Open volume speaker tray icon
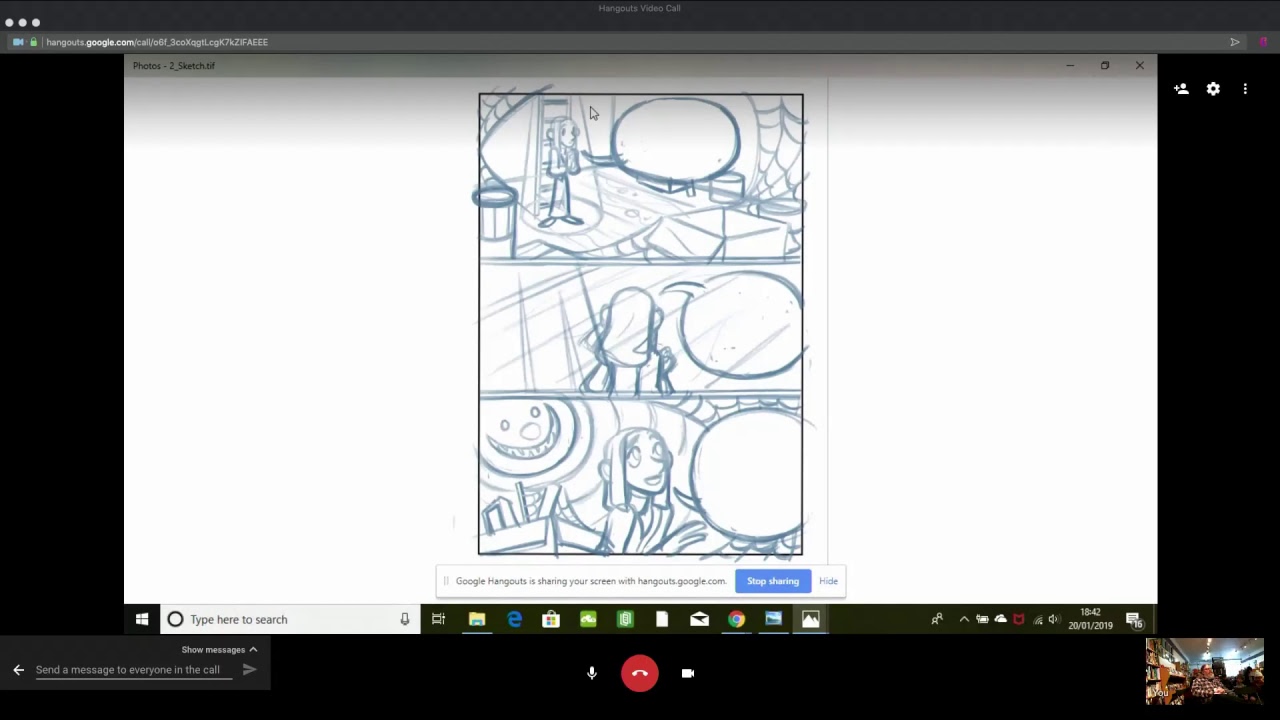The width and height of the screenshot is (1280, 720). (1053, 619)
